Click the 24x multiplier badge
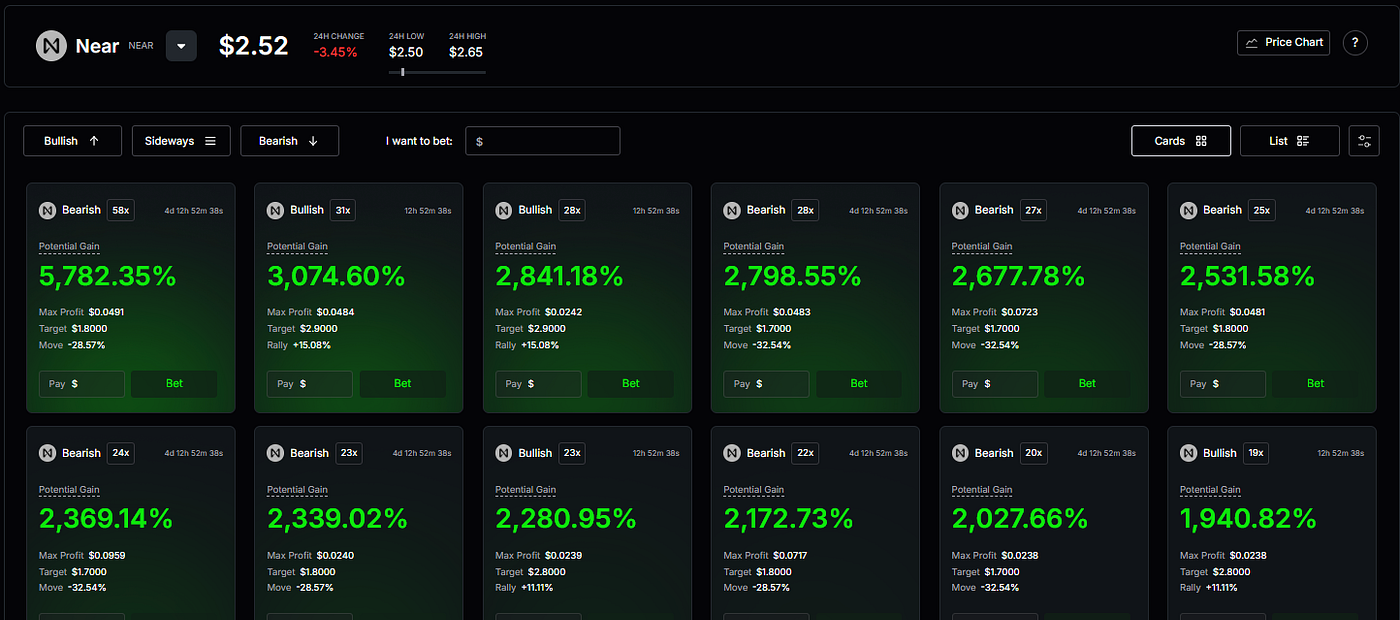 click(121, 453)
